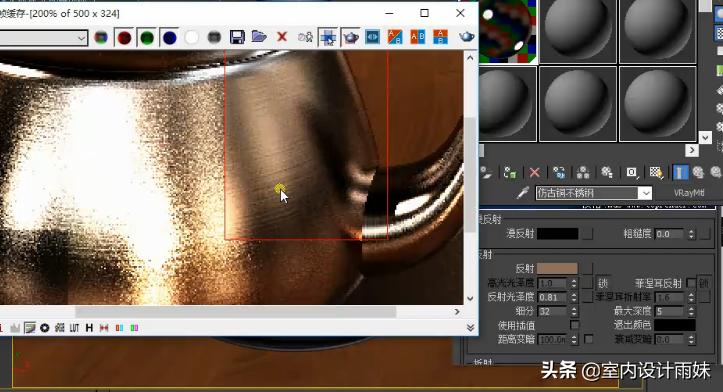This screenshot has width=723, height=392.
Task: Pick material from object eyedropper
Action: (x=522, y=193)
